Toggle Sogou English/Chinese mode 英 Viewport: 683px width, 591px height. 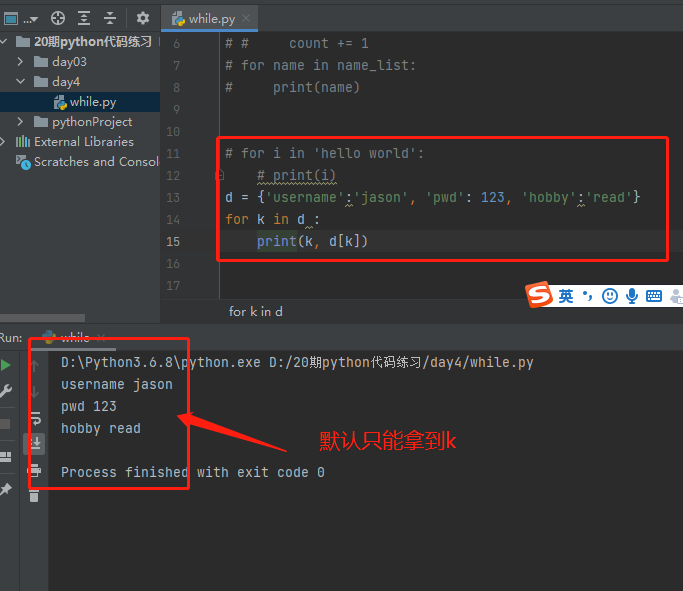[x=565, y=296]
